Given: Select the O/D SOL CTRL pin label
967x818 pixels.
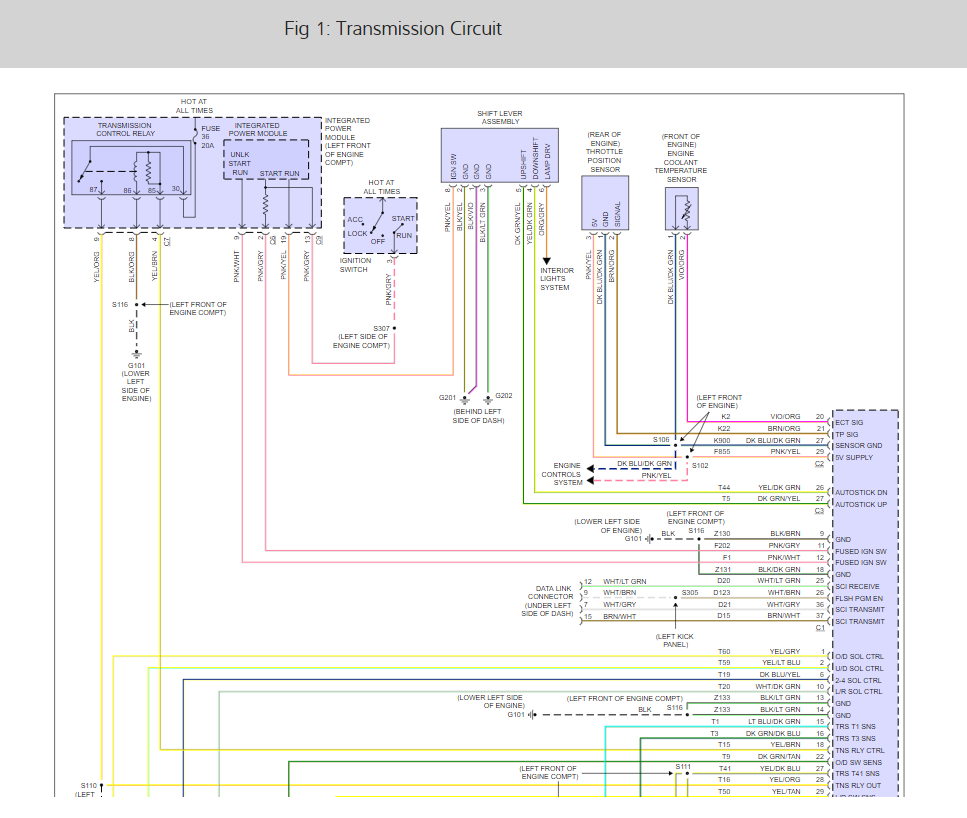Looking at the screenshot, I should coord(859,656).
